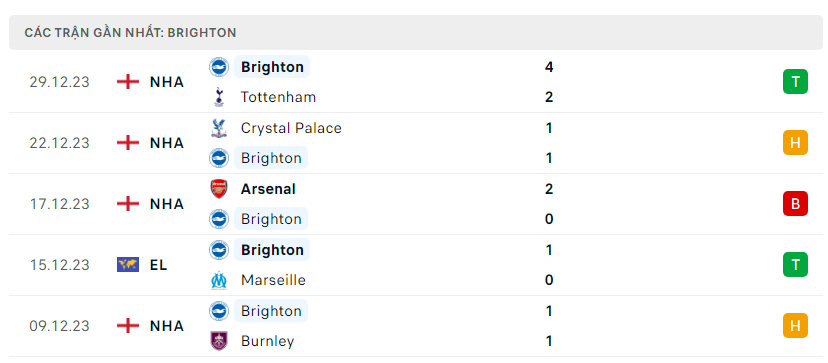The image size is (828, 363).
Task: Select the Crystal Palace team name
Action: pyautogui.click(x=291, y=128)
